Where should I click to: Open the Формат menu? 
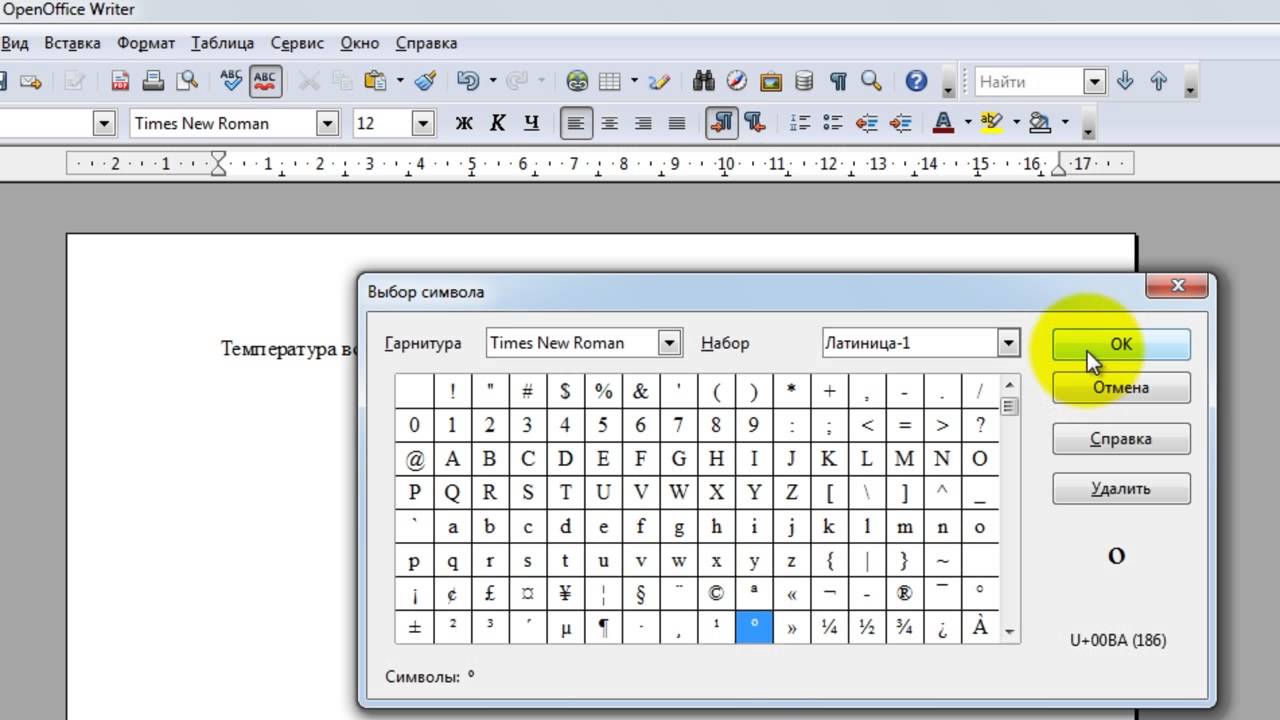pos(146,43)
